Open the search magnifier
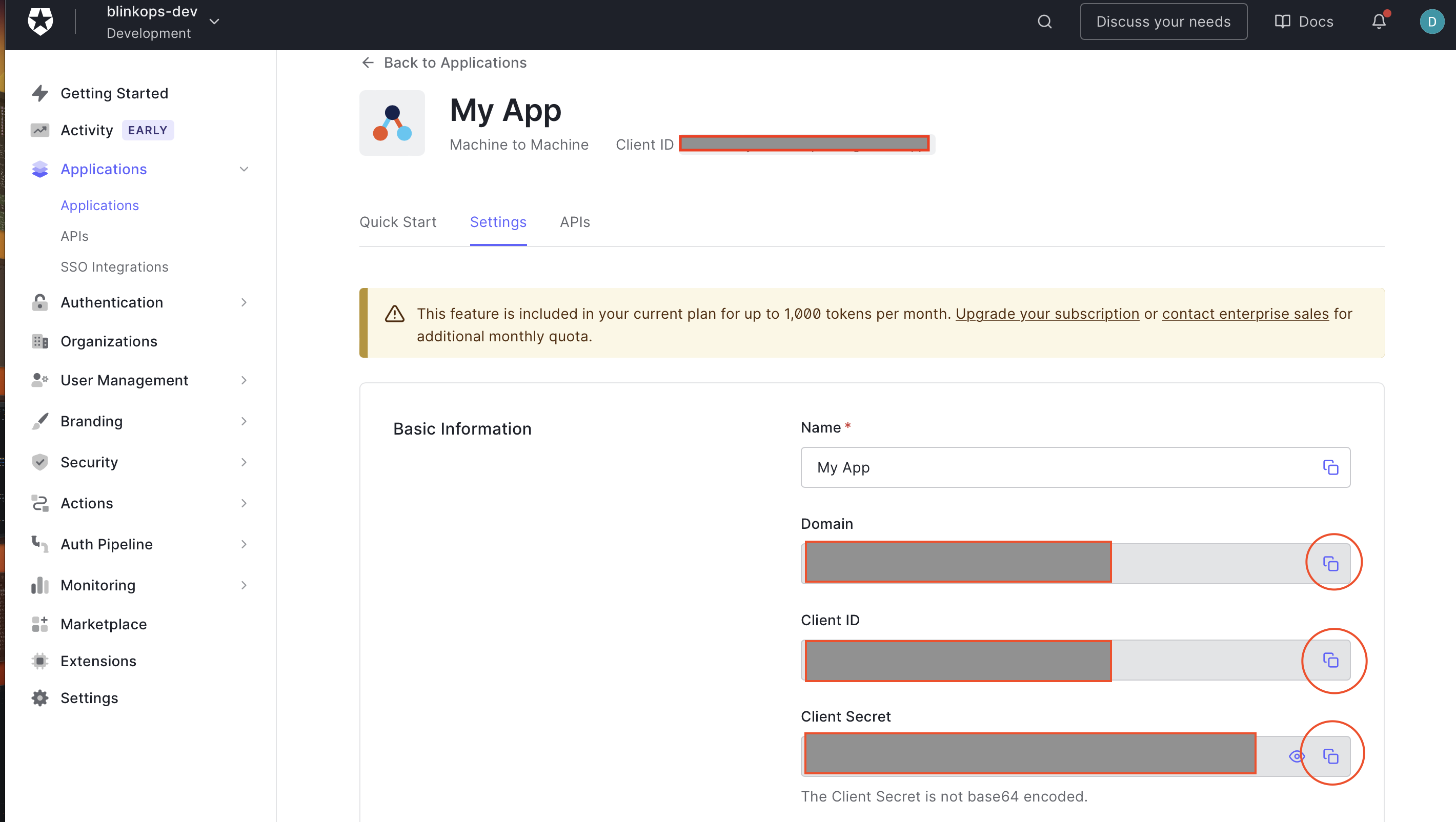This screenshot has width=1456, height=822. pos(1044,21)
